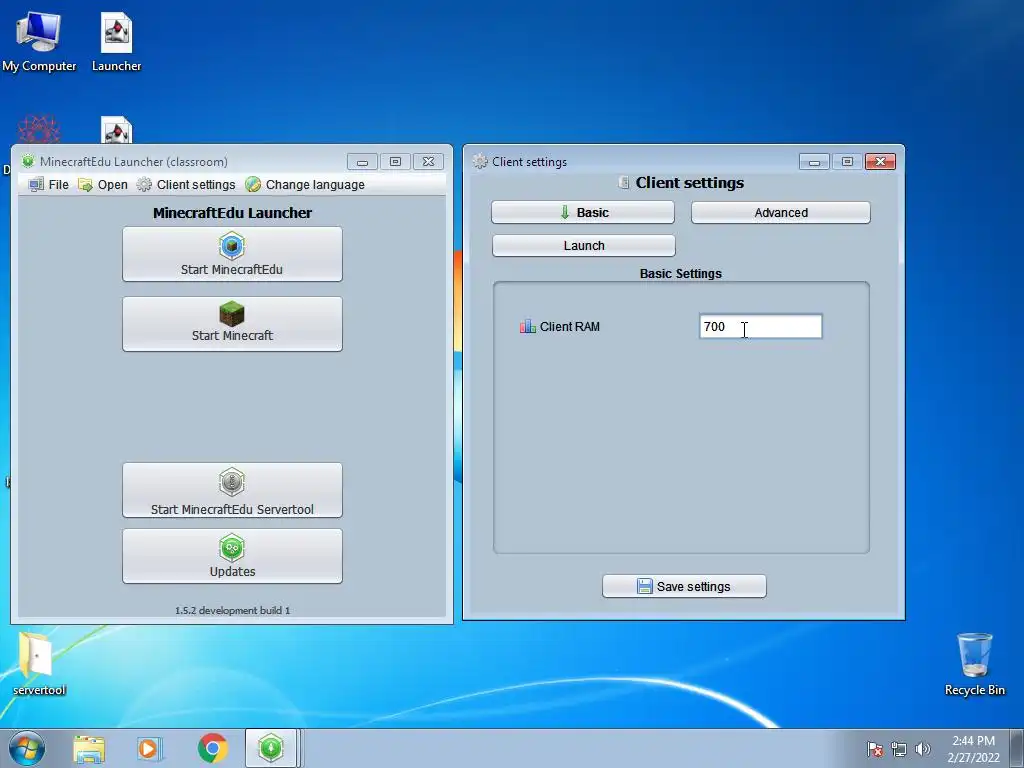1024x768 pixels.
Task: Switch to the Advanced settings tab
Action: tap(780, 212)
